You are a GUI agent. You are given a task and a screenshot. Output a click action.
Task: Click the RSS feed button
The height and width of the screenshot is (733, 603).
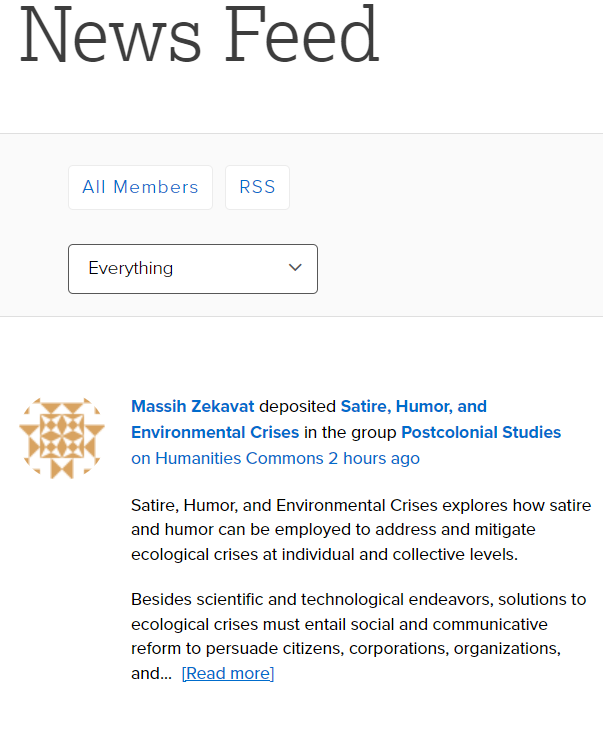[257, 187]
